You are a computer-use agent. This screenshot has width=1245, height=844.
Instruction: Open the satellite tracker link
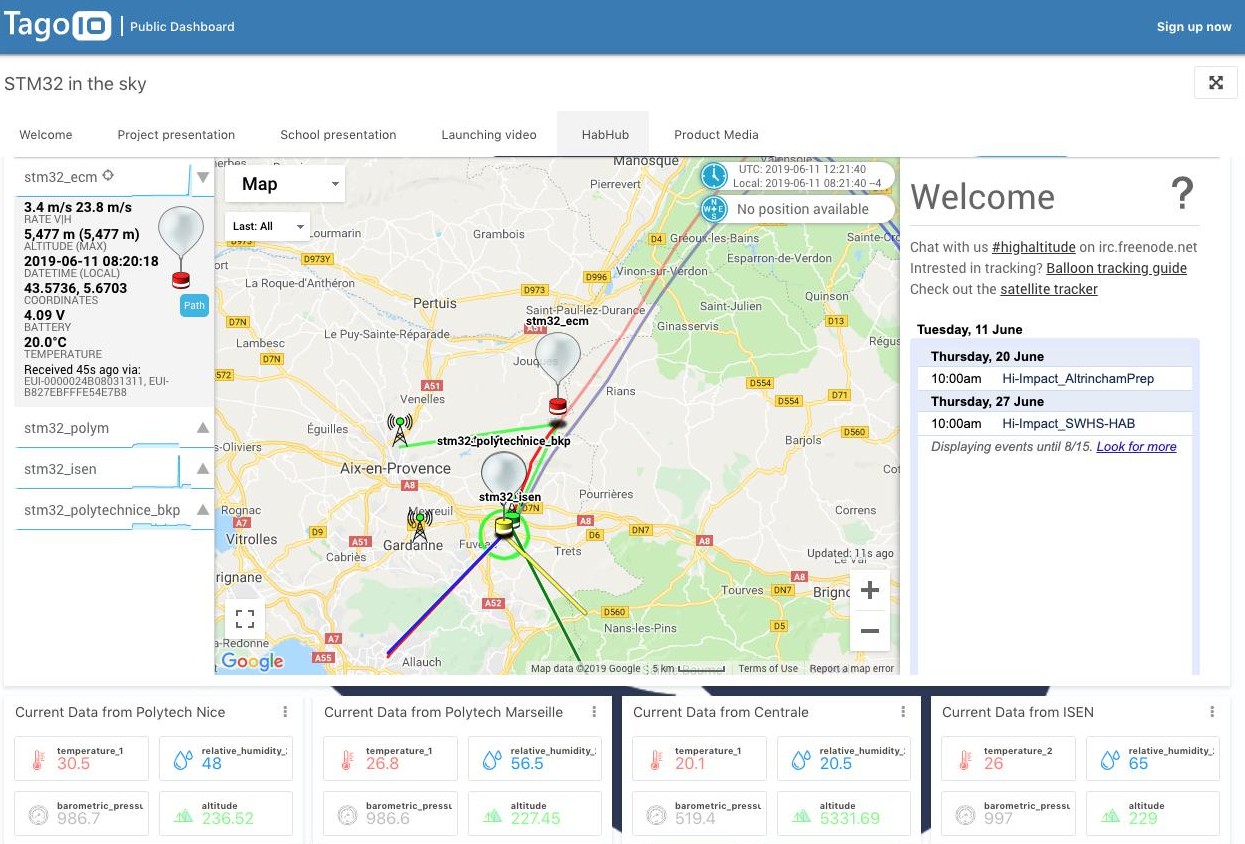1049,289
